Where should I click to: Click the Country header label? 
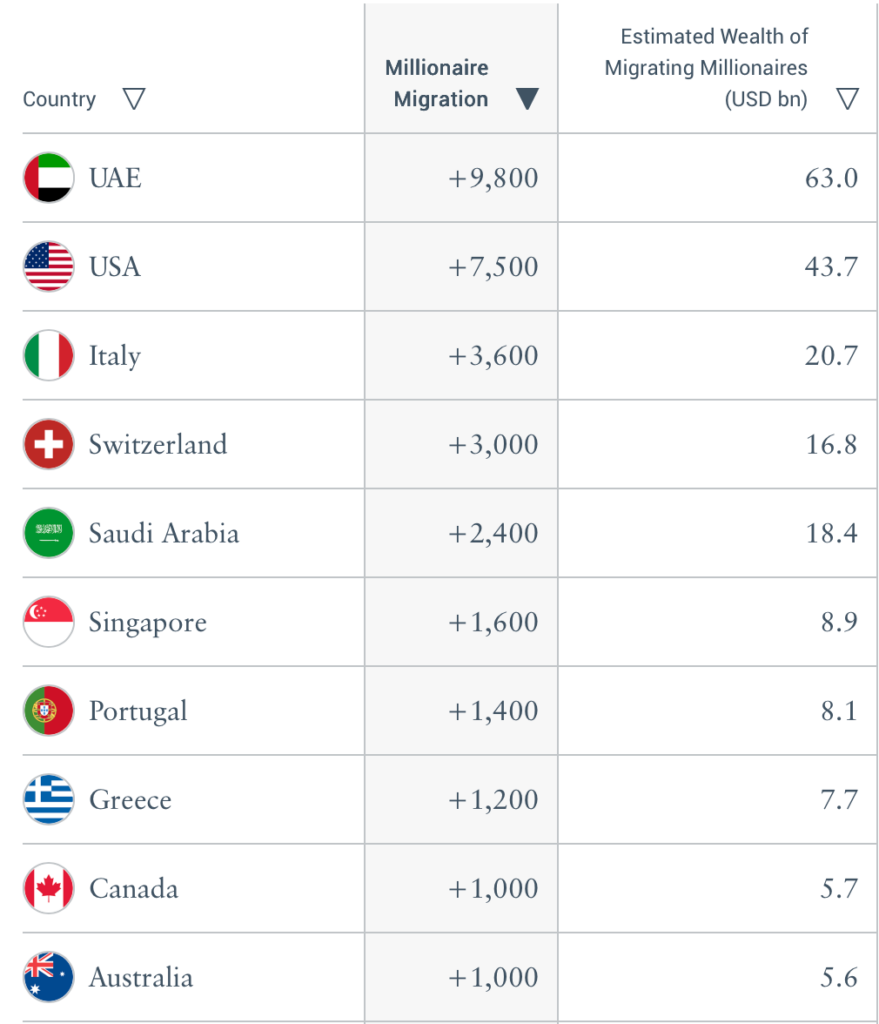59,99
